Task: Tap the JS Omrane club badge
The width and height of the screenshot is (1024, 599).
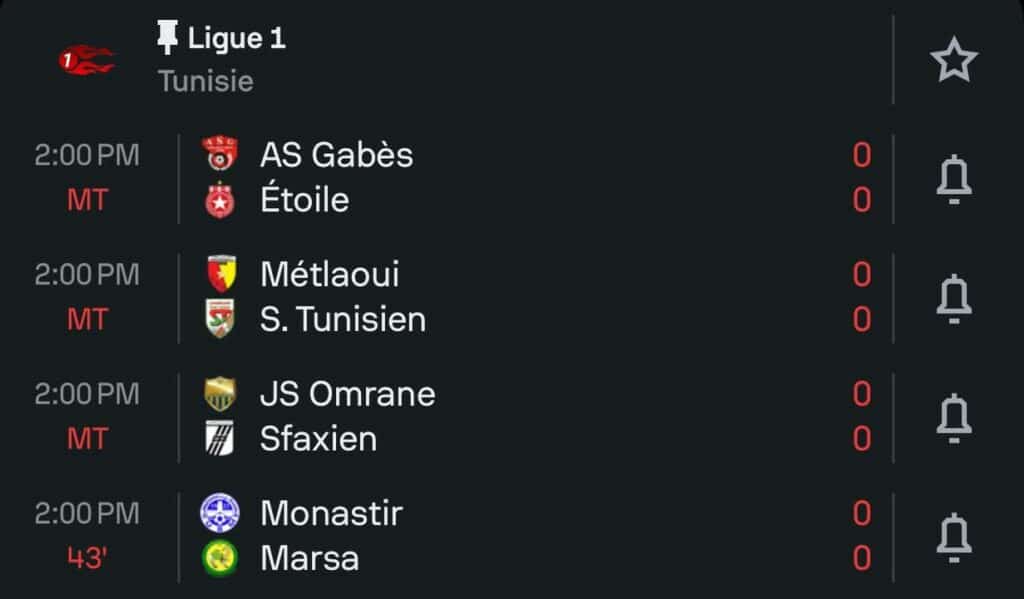Action: tap(219, 394)
